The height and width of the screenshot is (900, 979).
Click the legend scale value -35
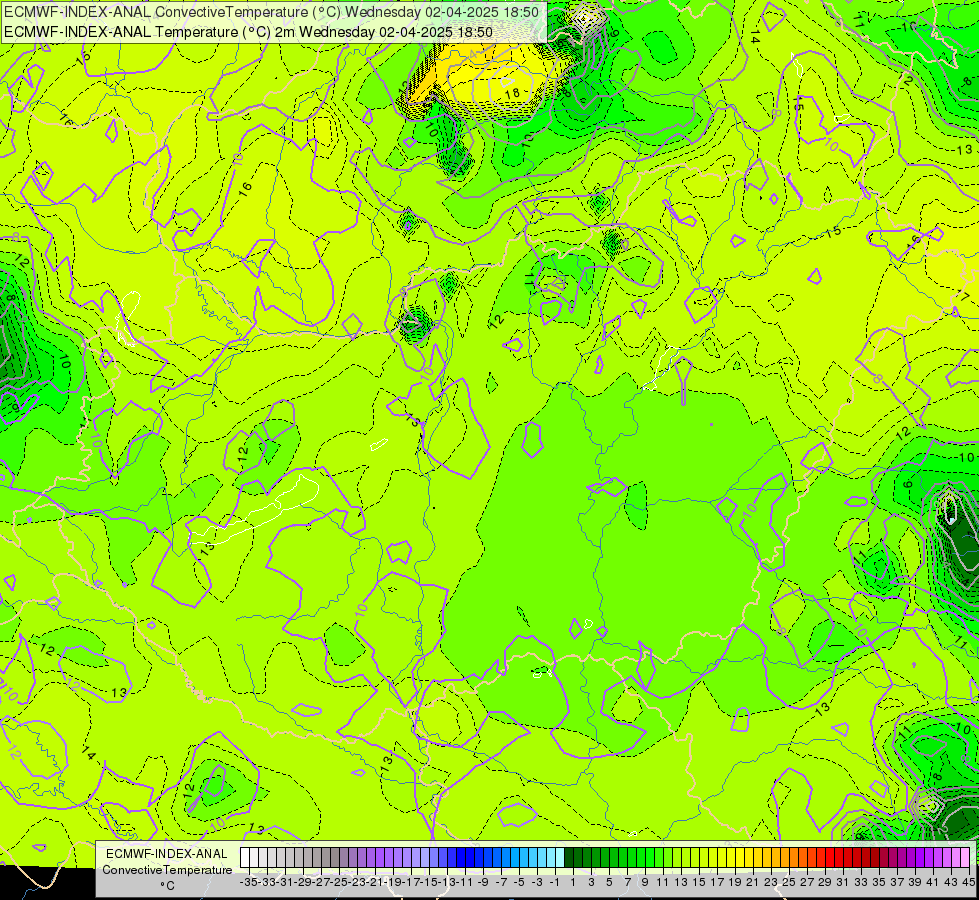tap(249, 882)
